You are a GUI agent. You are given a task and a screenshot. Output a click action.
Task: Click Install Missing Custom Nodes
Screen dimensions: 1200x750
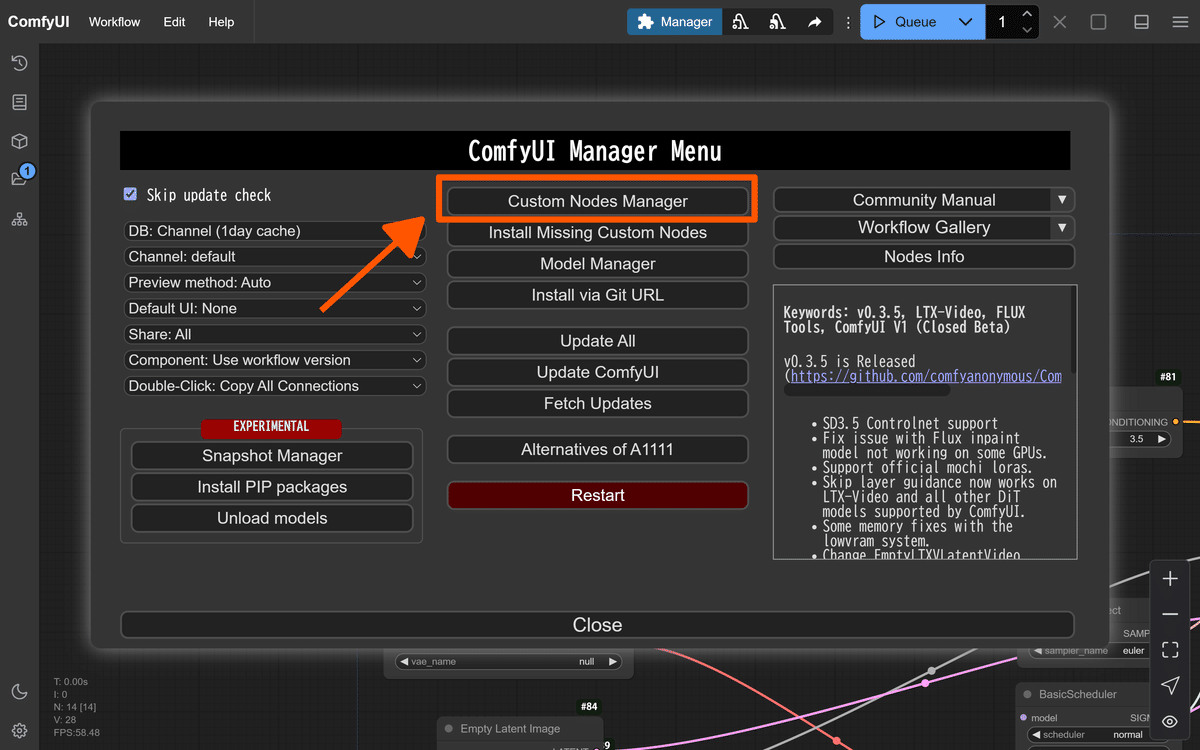pyautogui.click(x=598, y=232)
